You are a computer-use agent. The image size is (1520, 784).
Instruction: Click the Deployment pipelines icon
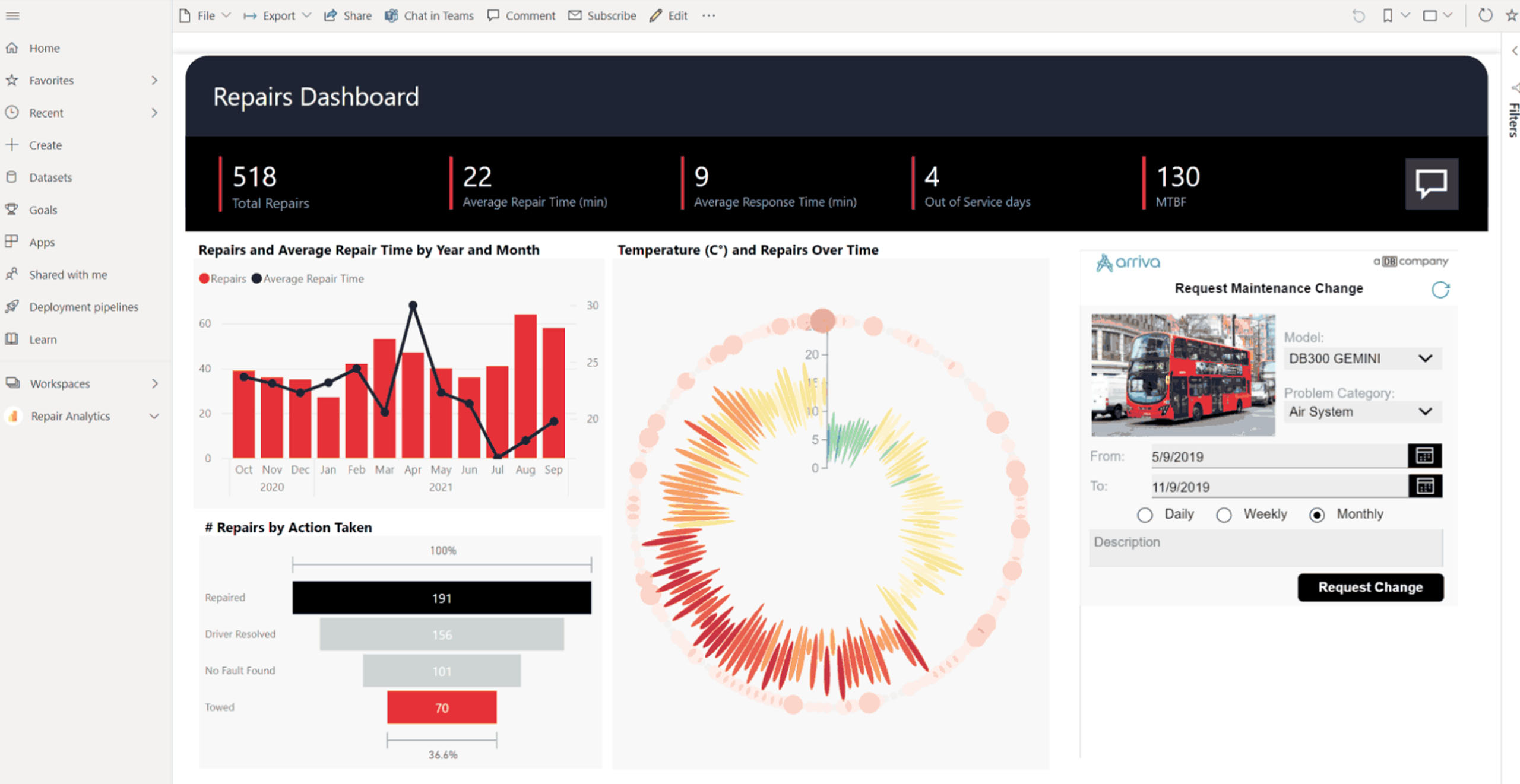click(x=13, y=307)
